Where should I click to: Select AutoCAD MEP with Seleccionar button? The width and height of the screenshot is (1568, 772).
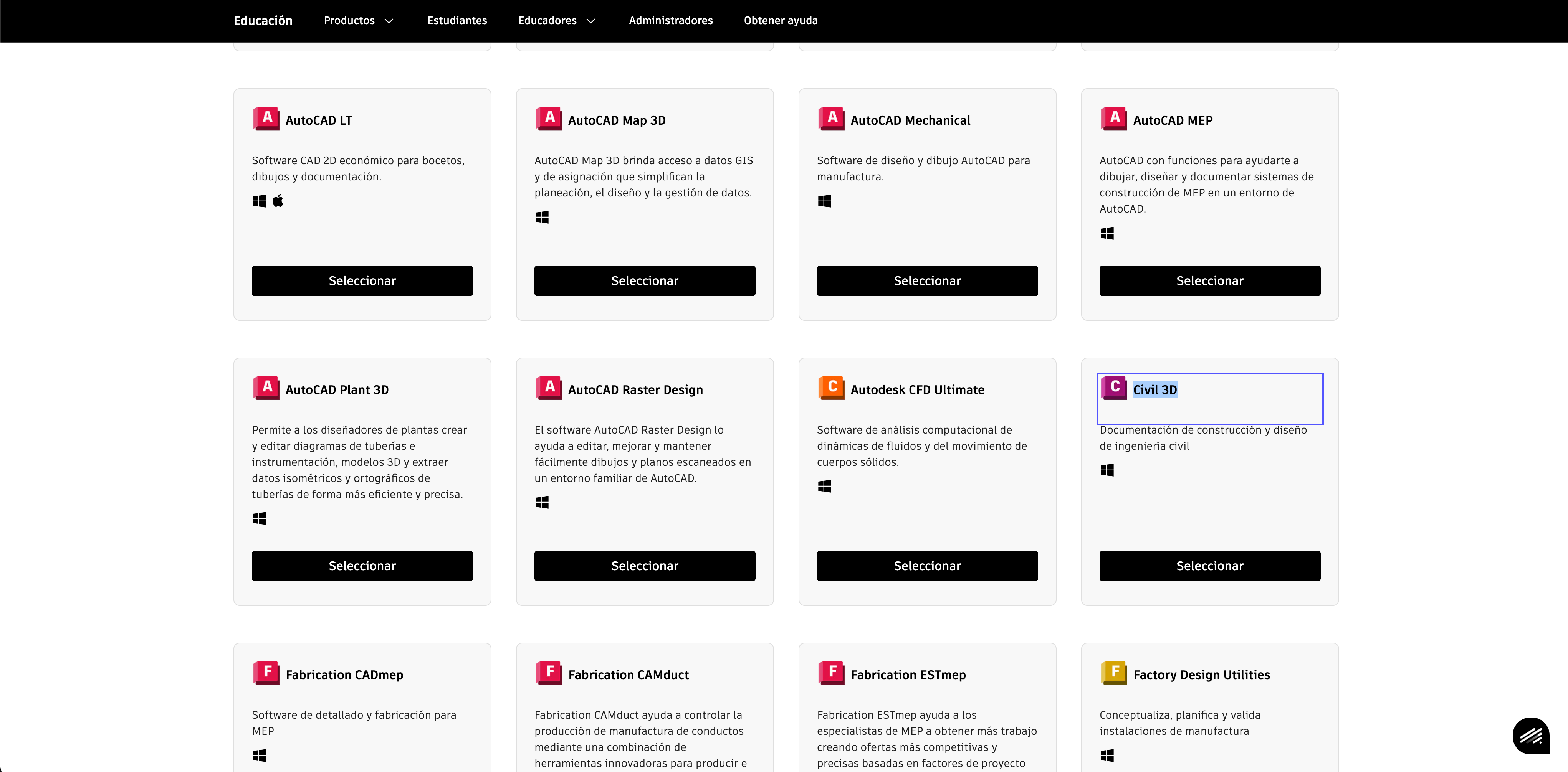point(1209,280)
